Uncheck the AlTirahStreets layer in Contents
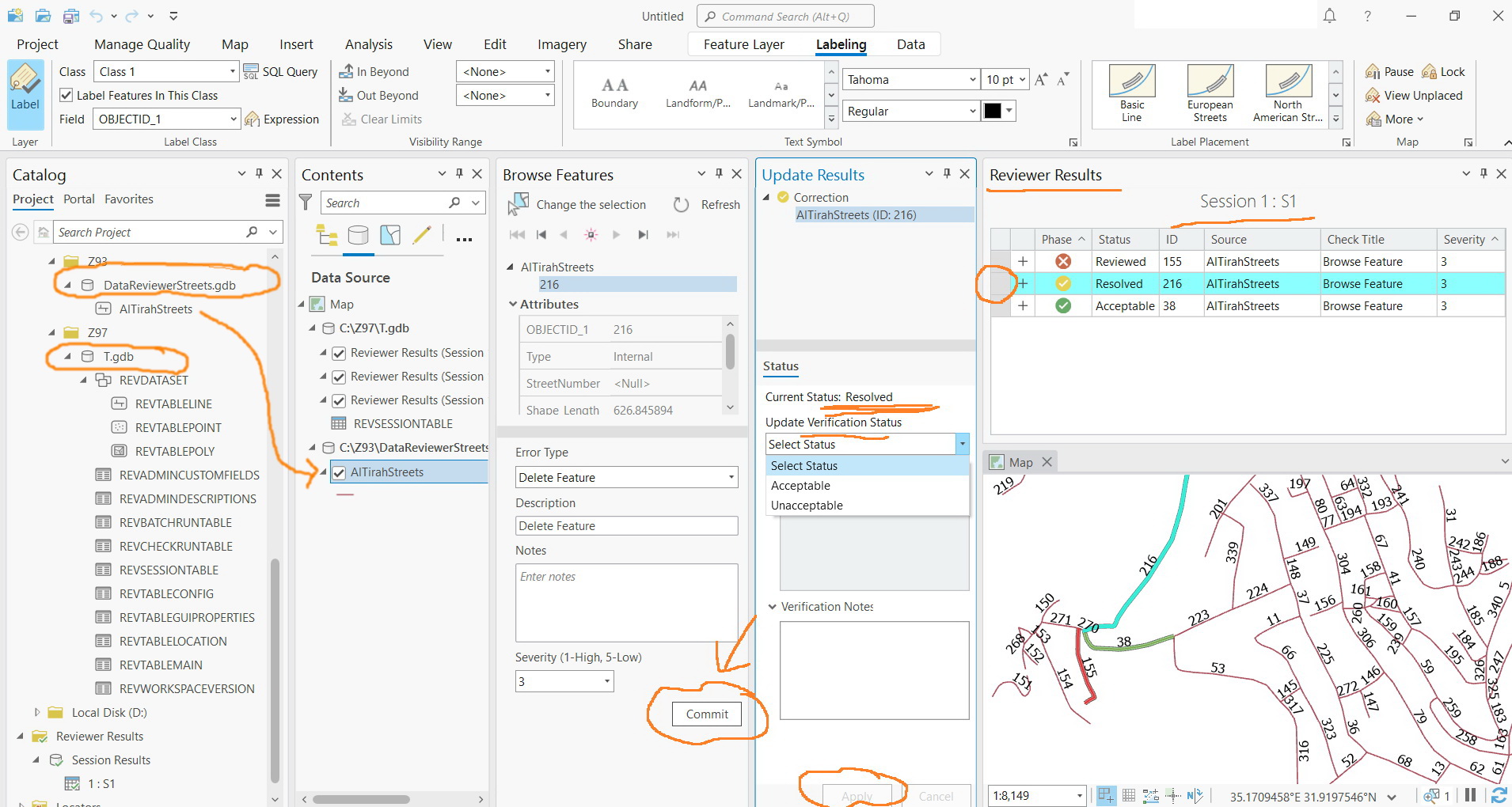This screenshot has width=1512, height=807. tap(339, 472)
